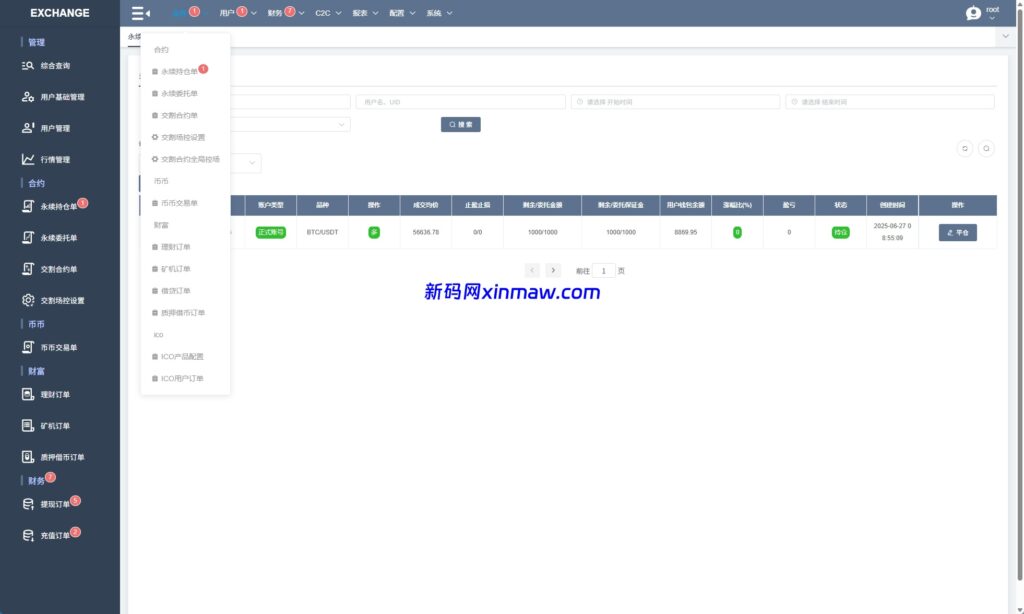Open 提现订单 in the sidebar
1024x614 pixels.
click(55, 504)
